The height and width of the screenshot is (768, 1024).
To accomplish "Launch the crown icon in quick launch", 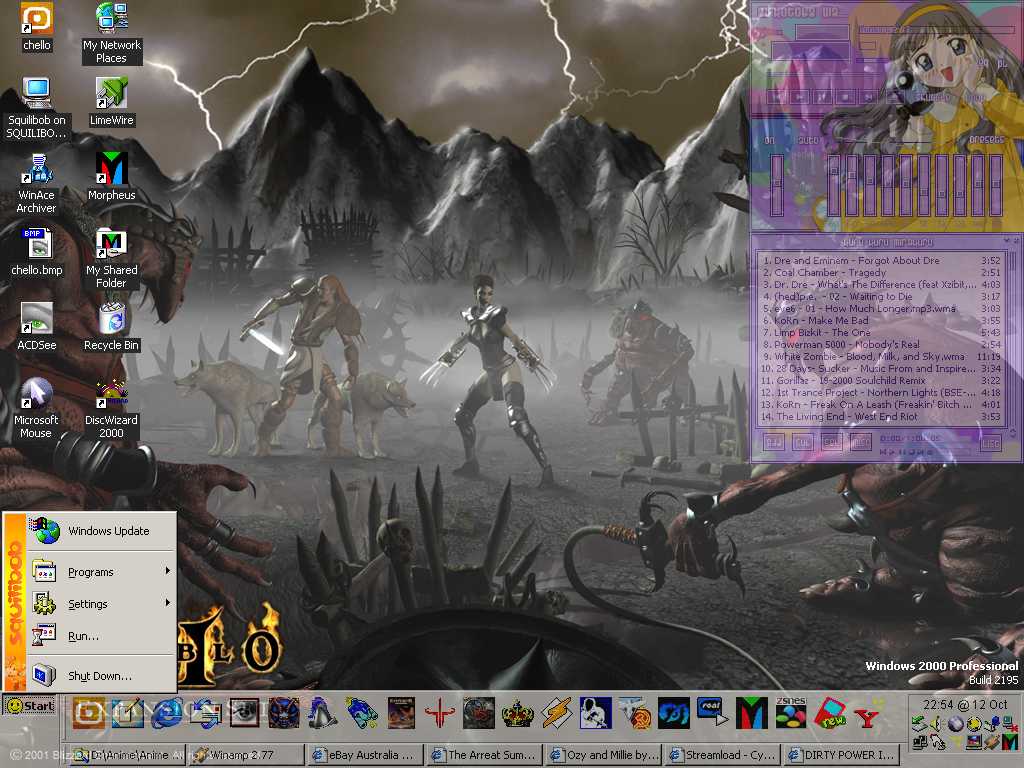I will (x=518, y=712).
